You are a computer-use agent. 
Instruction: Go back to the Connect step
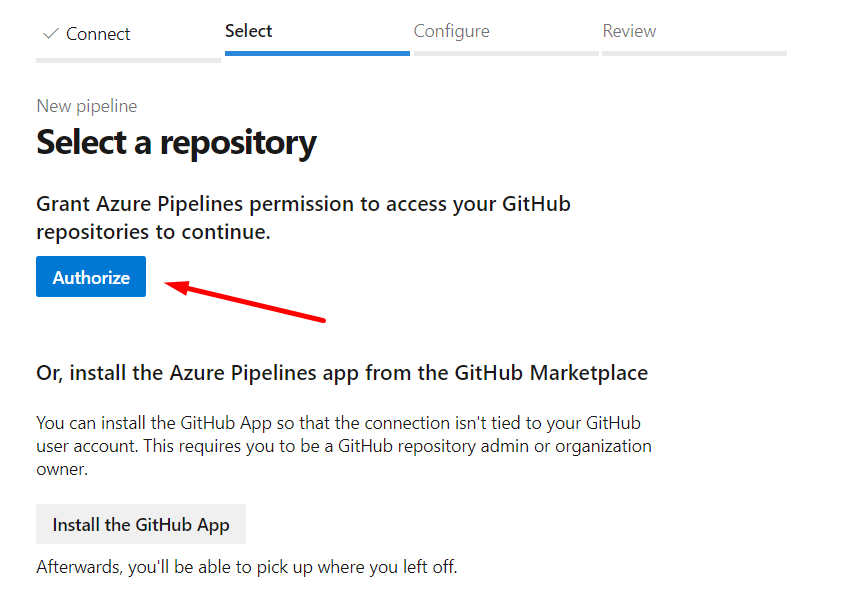[x=98, y=34]
